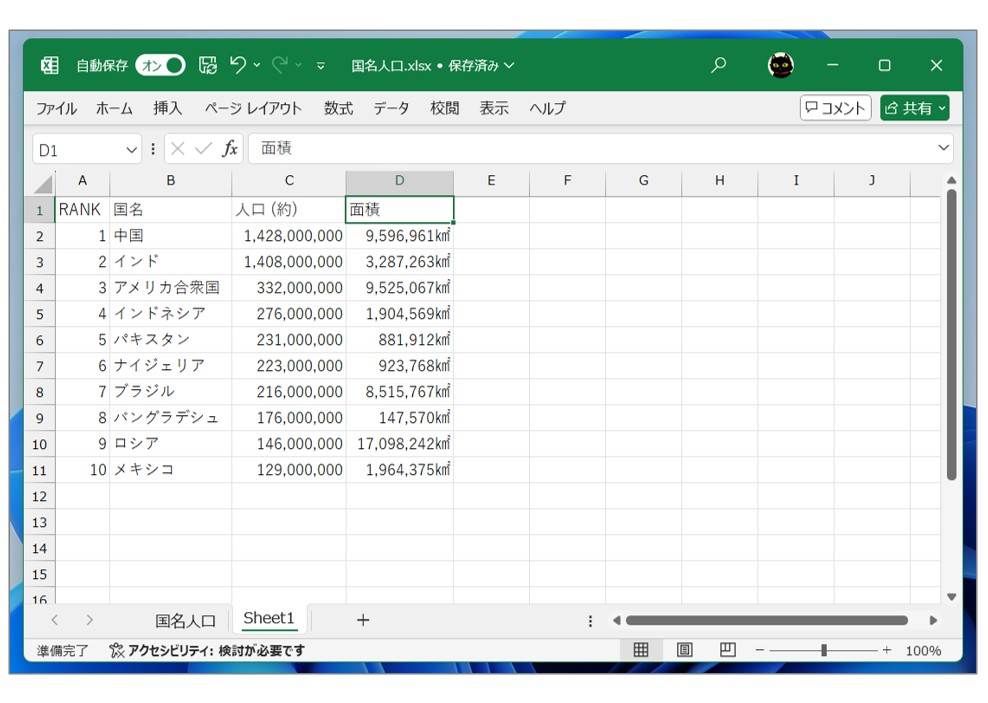Click the zoom in plus icon
This screenshot has width=988, height=703.
coord(887,650)
